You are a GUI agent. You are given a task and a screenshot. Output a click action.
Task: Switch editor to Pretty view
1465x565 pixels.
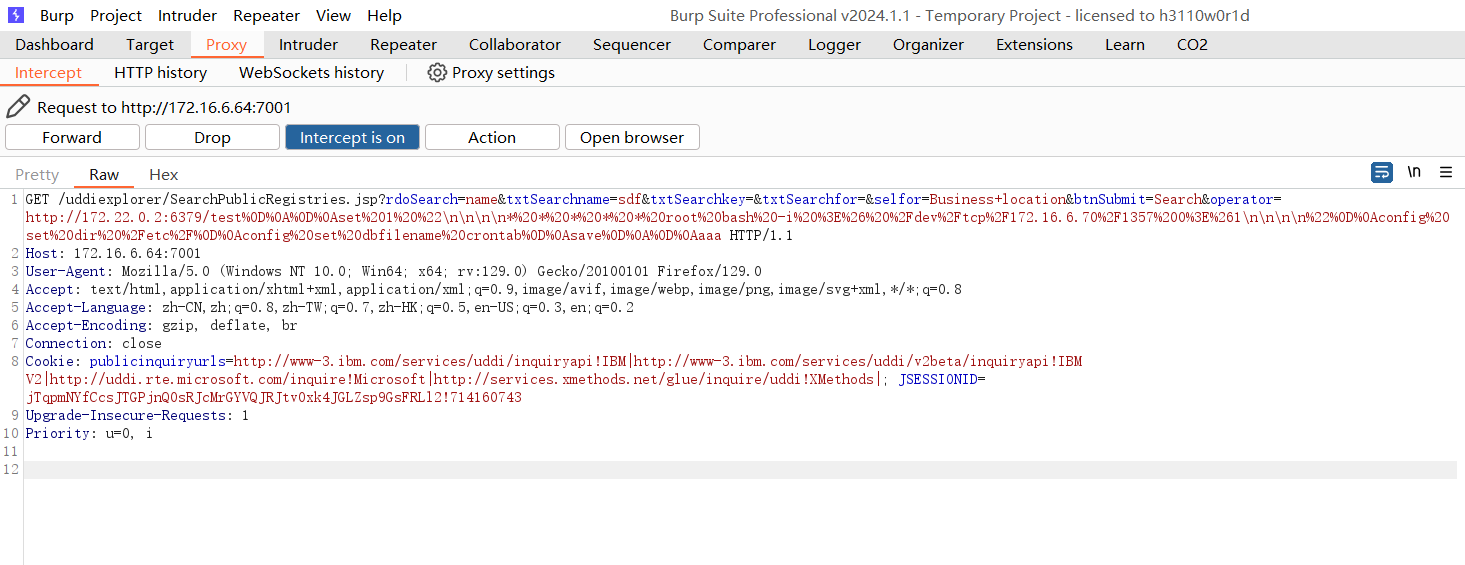coord(37,174)
